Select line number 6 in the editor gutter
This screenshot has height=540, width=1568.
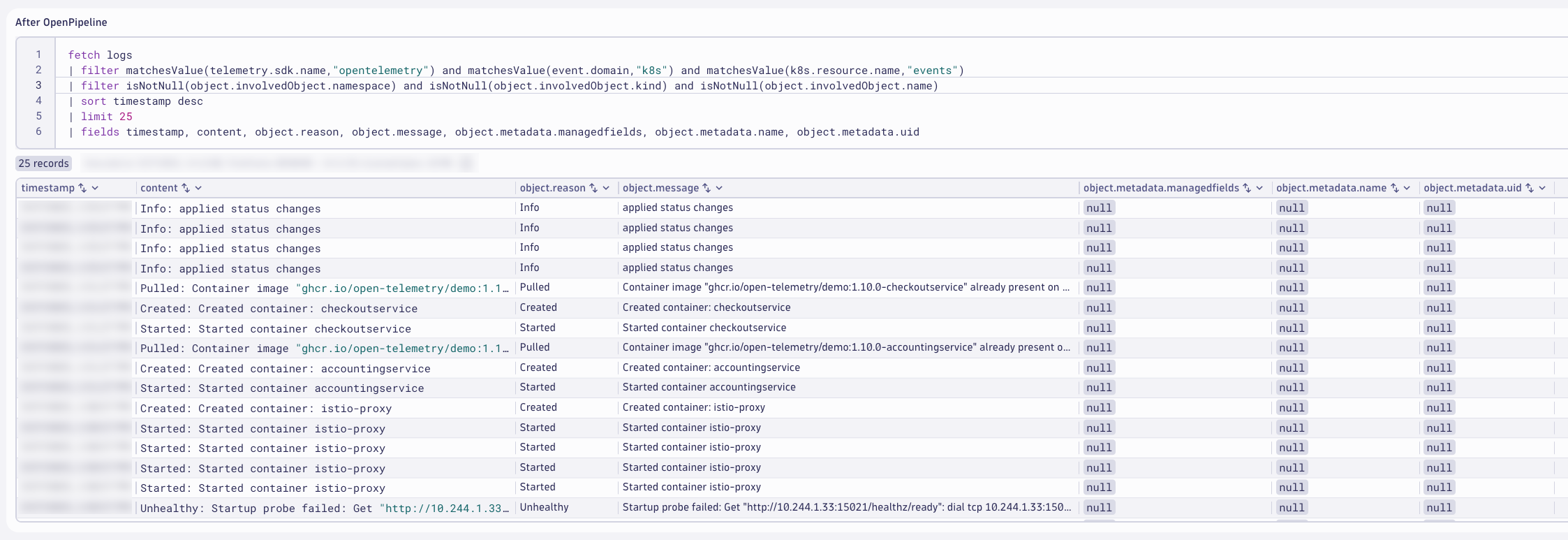[39, 131]
